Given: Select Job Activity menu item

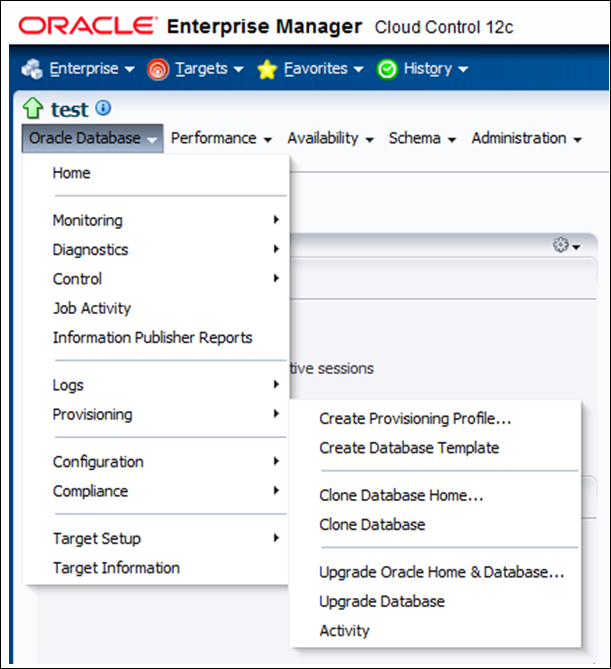Looking at the screenshot, I should 157,308.
